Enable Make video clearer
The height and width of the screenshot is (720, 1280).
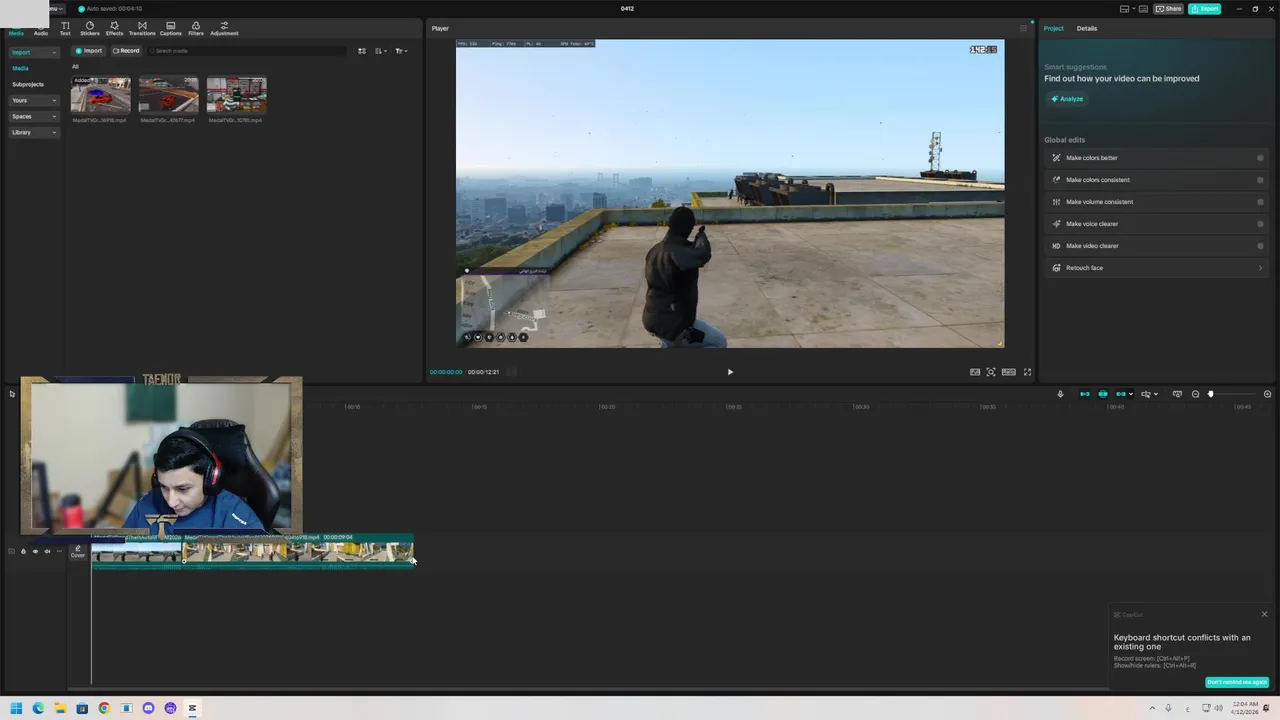(x=1260, y=246)
